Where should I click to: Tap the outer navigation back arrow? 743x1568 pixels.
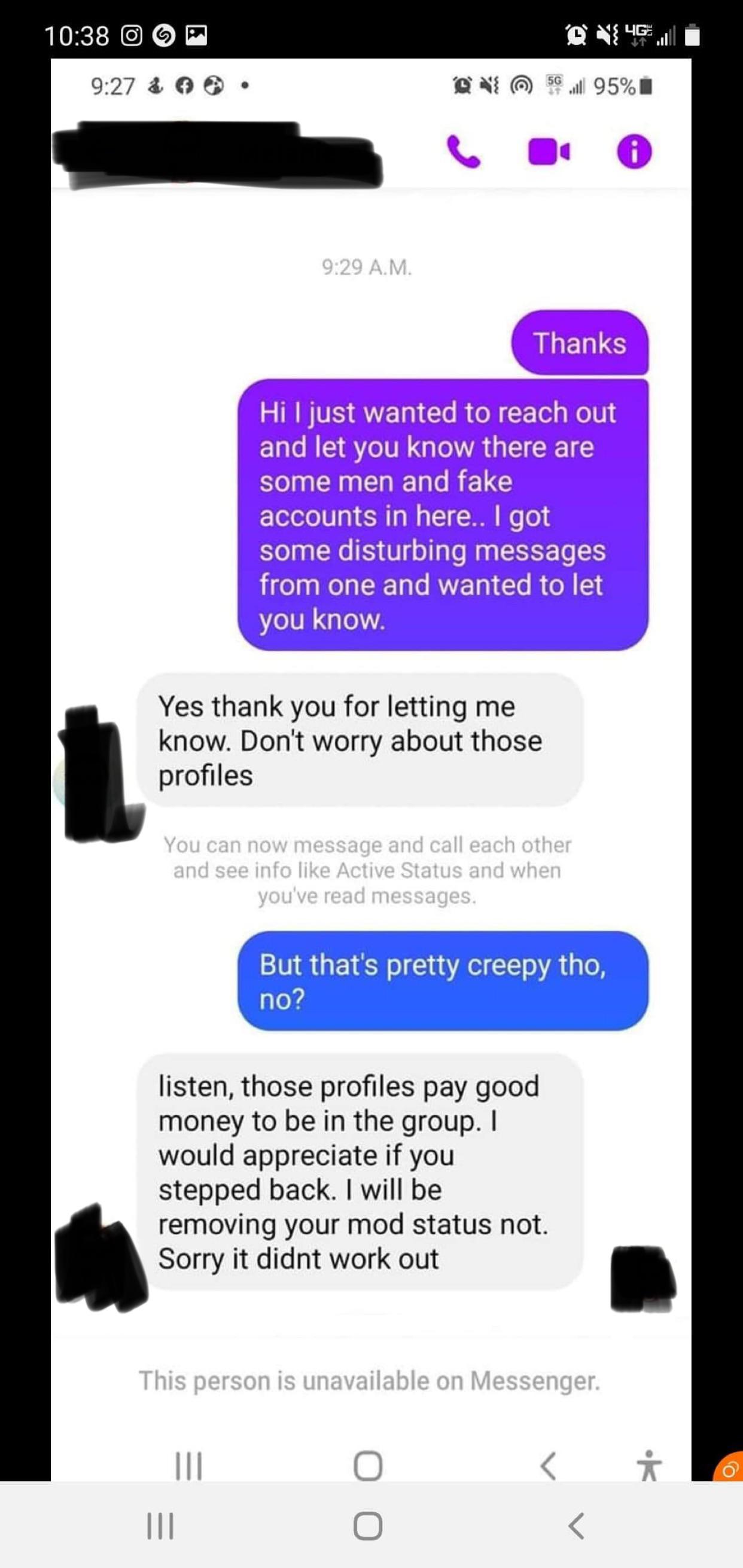576,1526
